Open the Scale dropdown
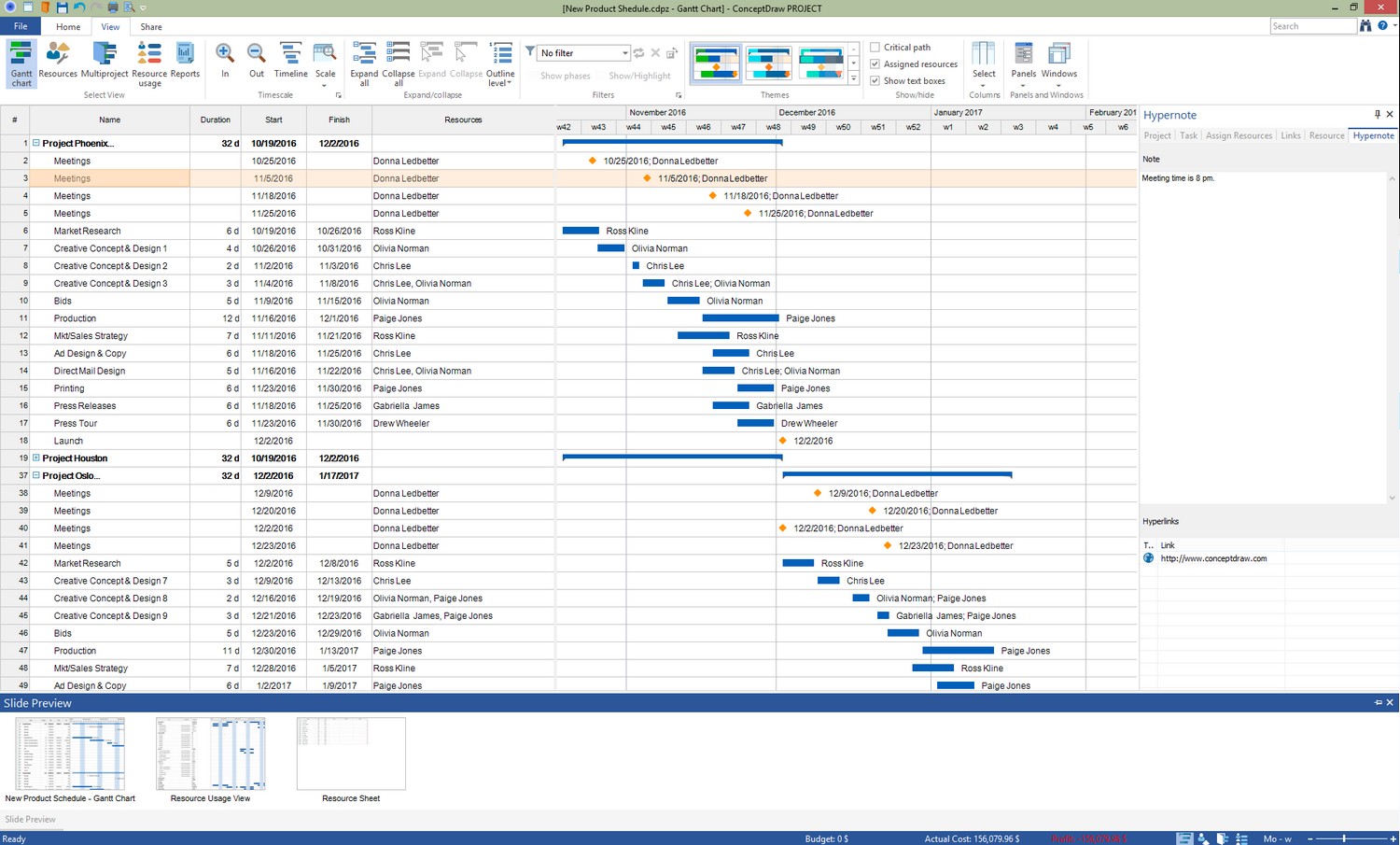The width and height of the screenshot is (1400, 845). (x=325, y=63)
